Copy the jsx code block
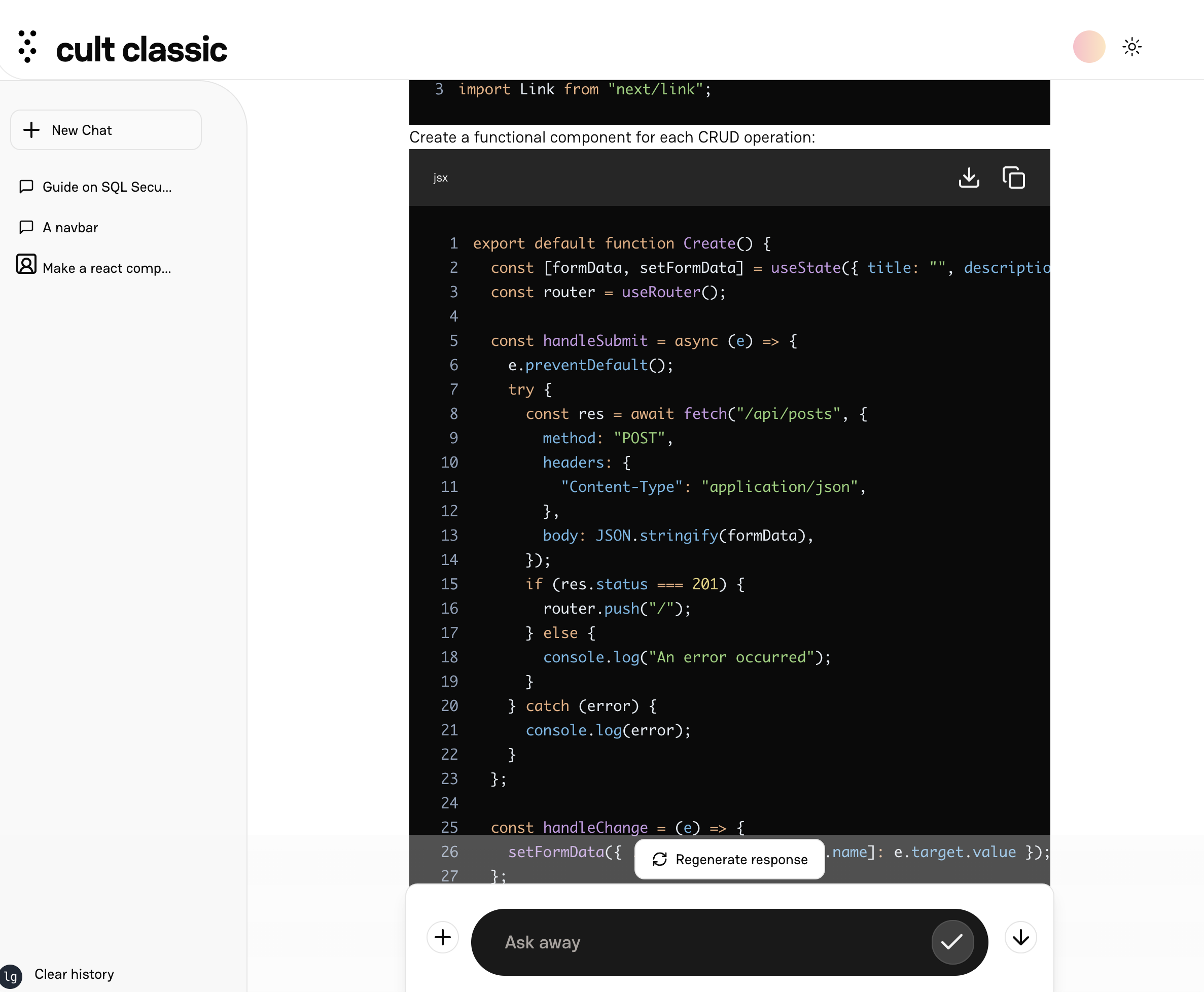This screenshot has width=1204, height=992. (x=1013, y=178)
